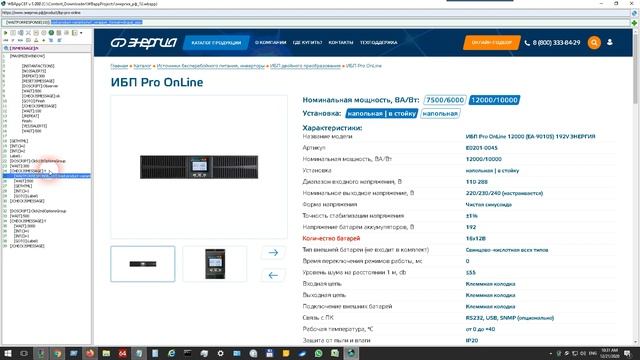Open Windows Start menu
Screen dimensions: 640x360
[8, 353]
